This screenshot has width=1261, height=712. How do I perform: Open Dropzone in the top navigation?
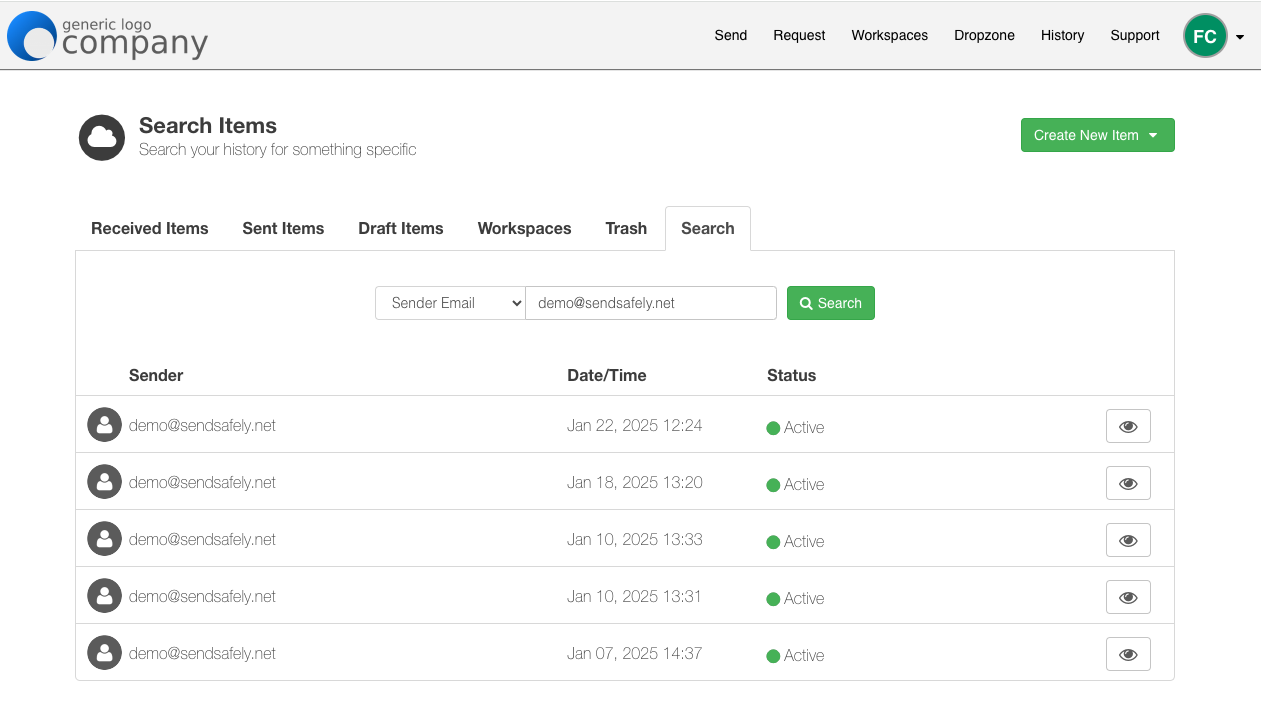pyautogui.click(x=984, y=35)
